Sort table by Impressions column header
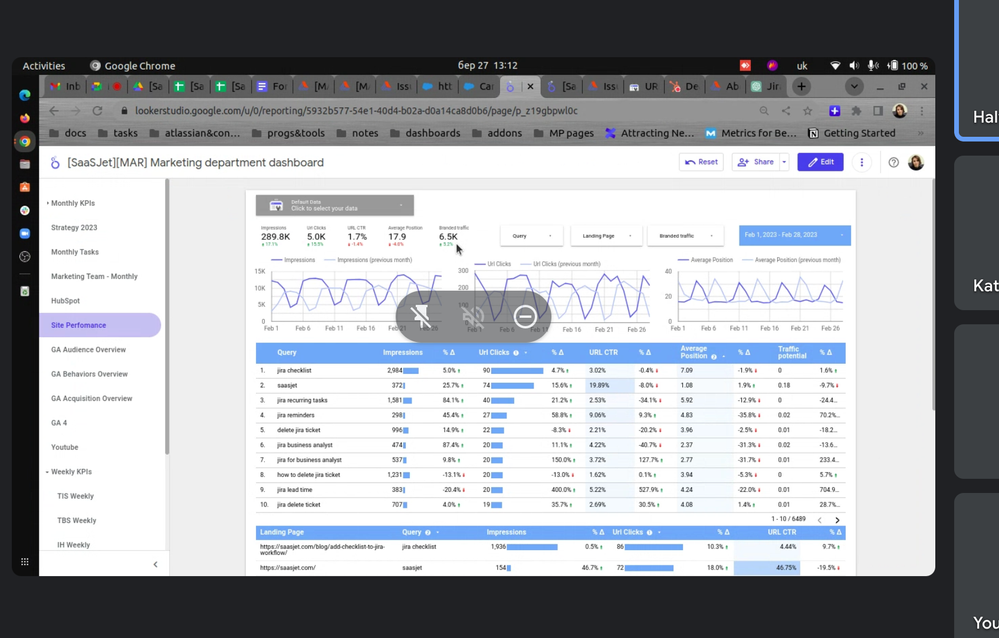The width and height of the screenshot is (999, 638). (x=402, y=352)
